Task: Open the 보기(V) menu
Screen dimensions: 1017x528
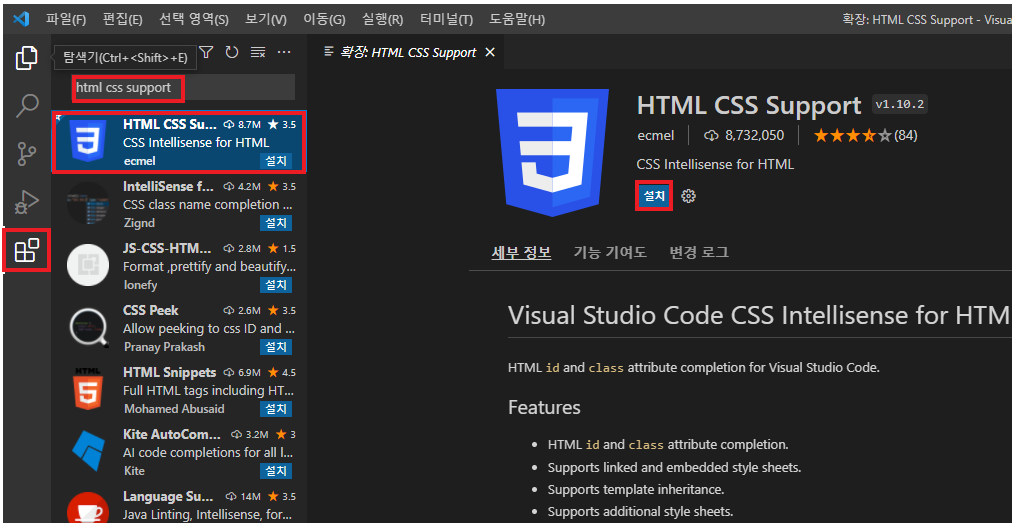Action: (265, 19)
